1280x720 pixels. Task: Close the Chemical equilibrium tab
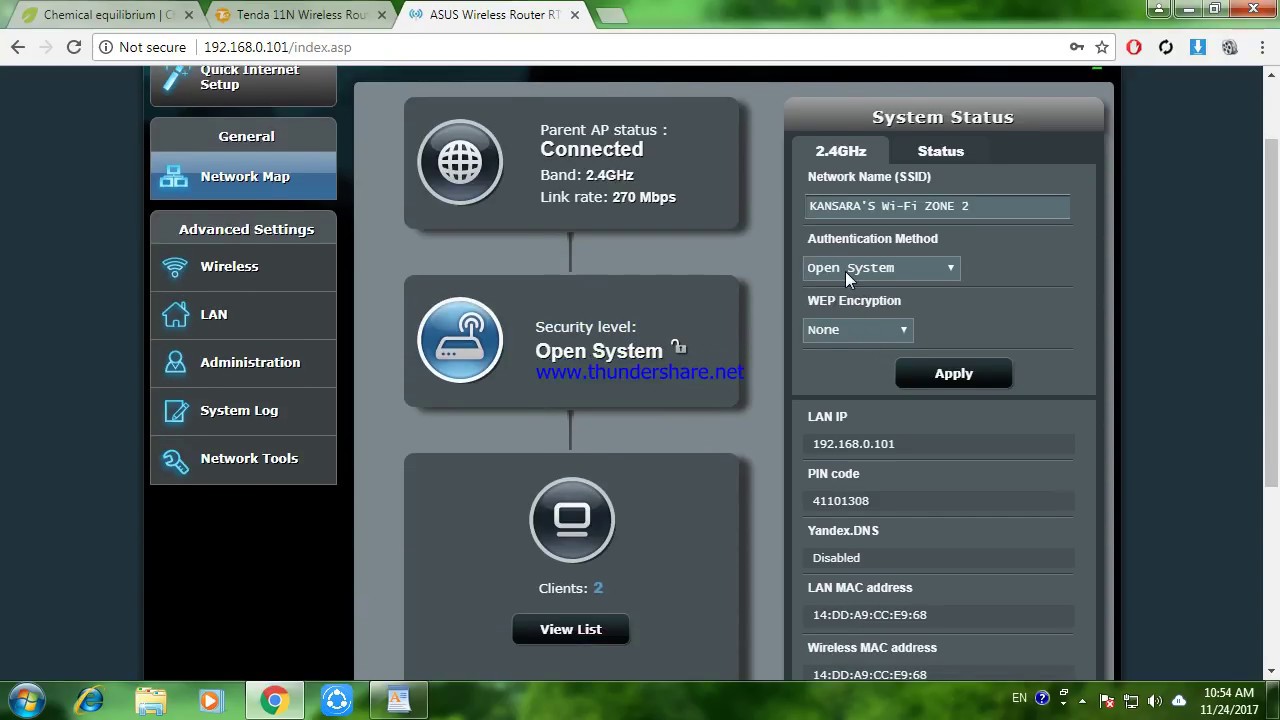189,15
